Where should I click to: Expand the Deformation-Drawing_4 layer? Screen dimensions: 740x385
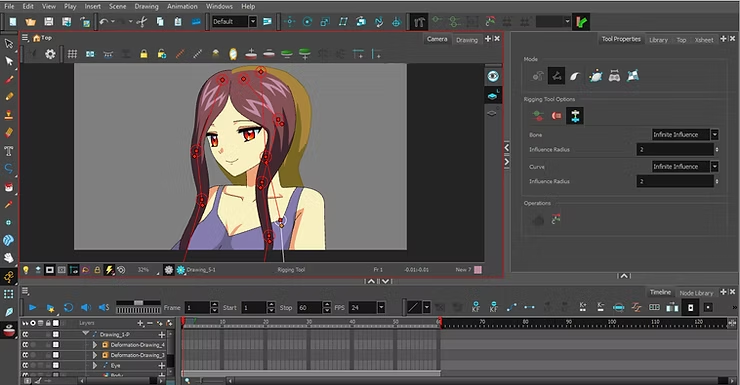click(x=95, y=345)
